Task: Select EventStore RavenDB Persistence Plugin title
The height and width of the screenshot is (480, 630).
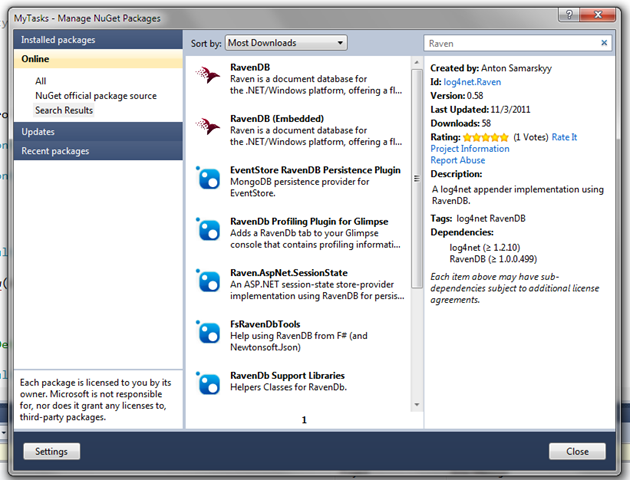Action: 315,170
